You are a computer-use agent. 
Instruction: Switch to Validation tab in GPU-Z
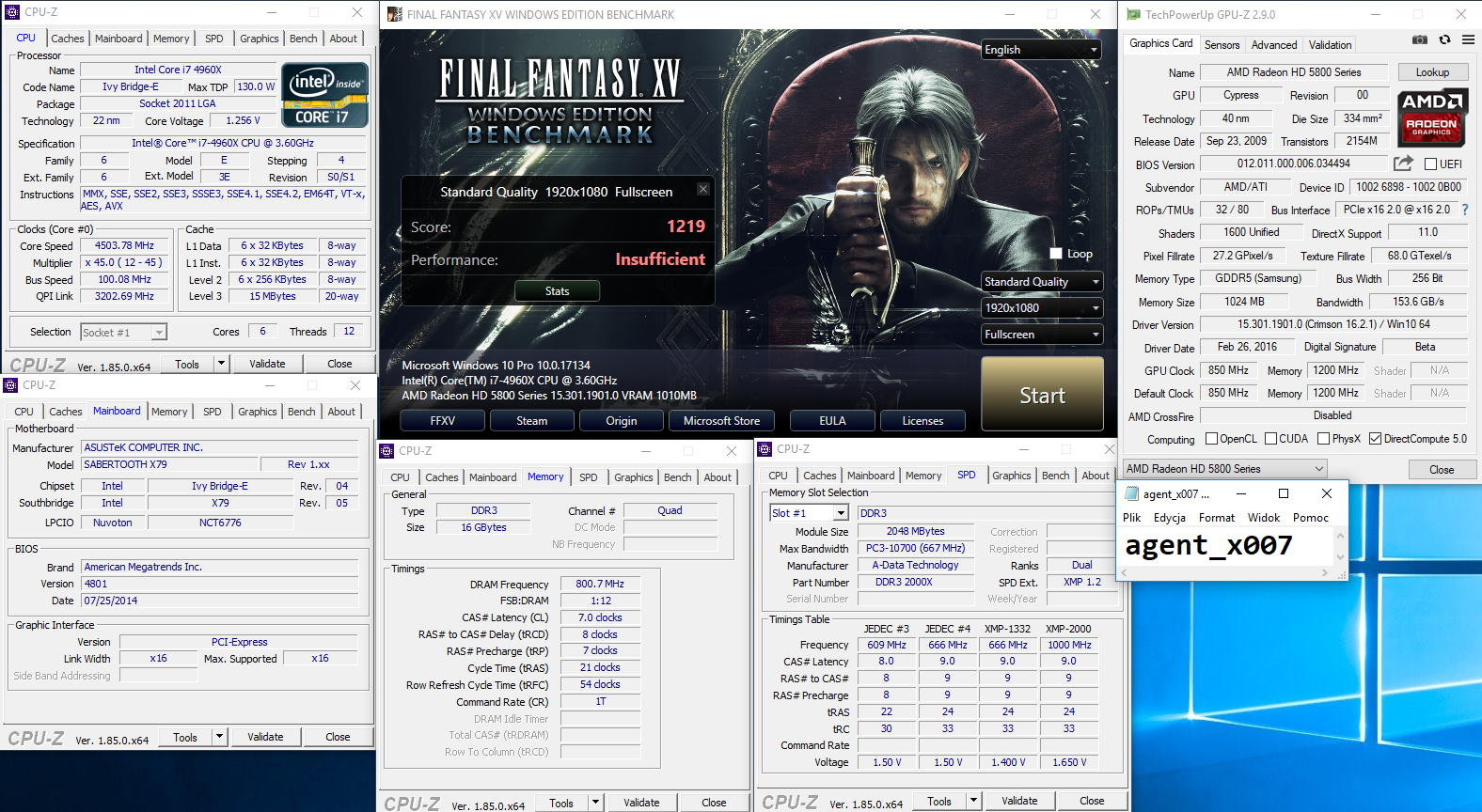tap(1330, 45)
